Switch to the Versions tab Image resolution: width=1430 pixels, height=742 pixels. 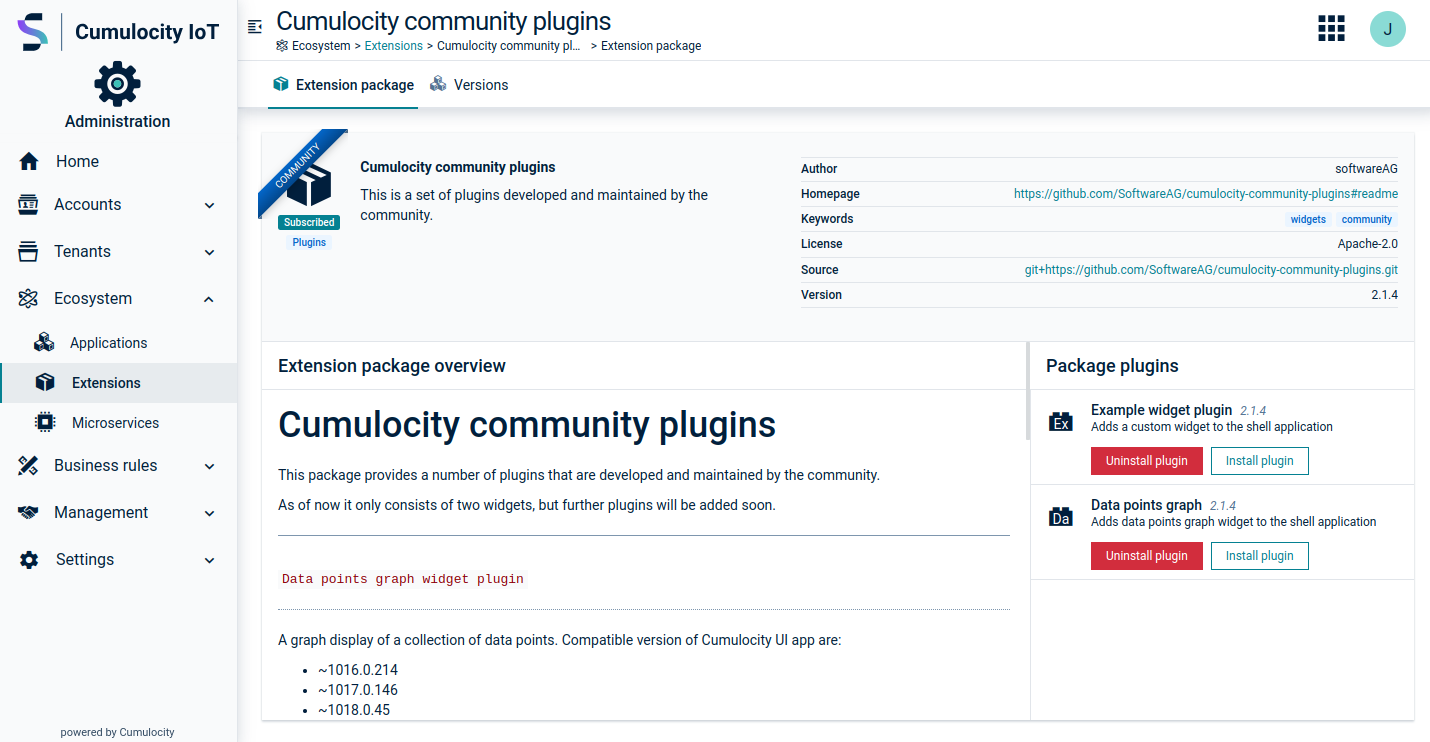469,85
